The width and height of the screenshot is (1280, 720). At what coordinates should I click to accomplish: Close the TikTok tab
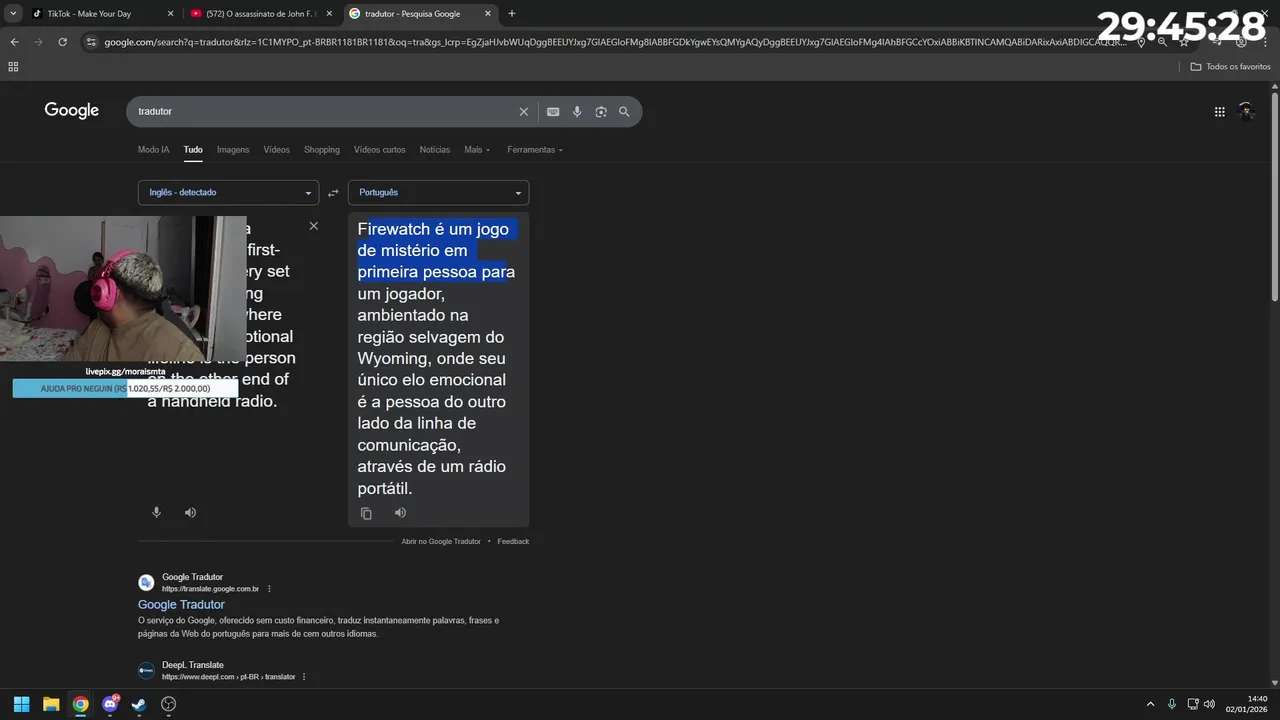click(x=170, y=14)
